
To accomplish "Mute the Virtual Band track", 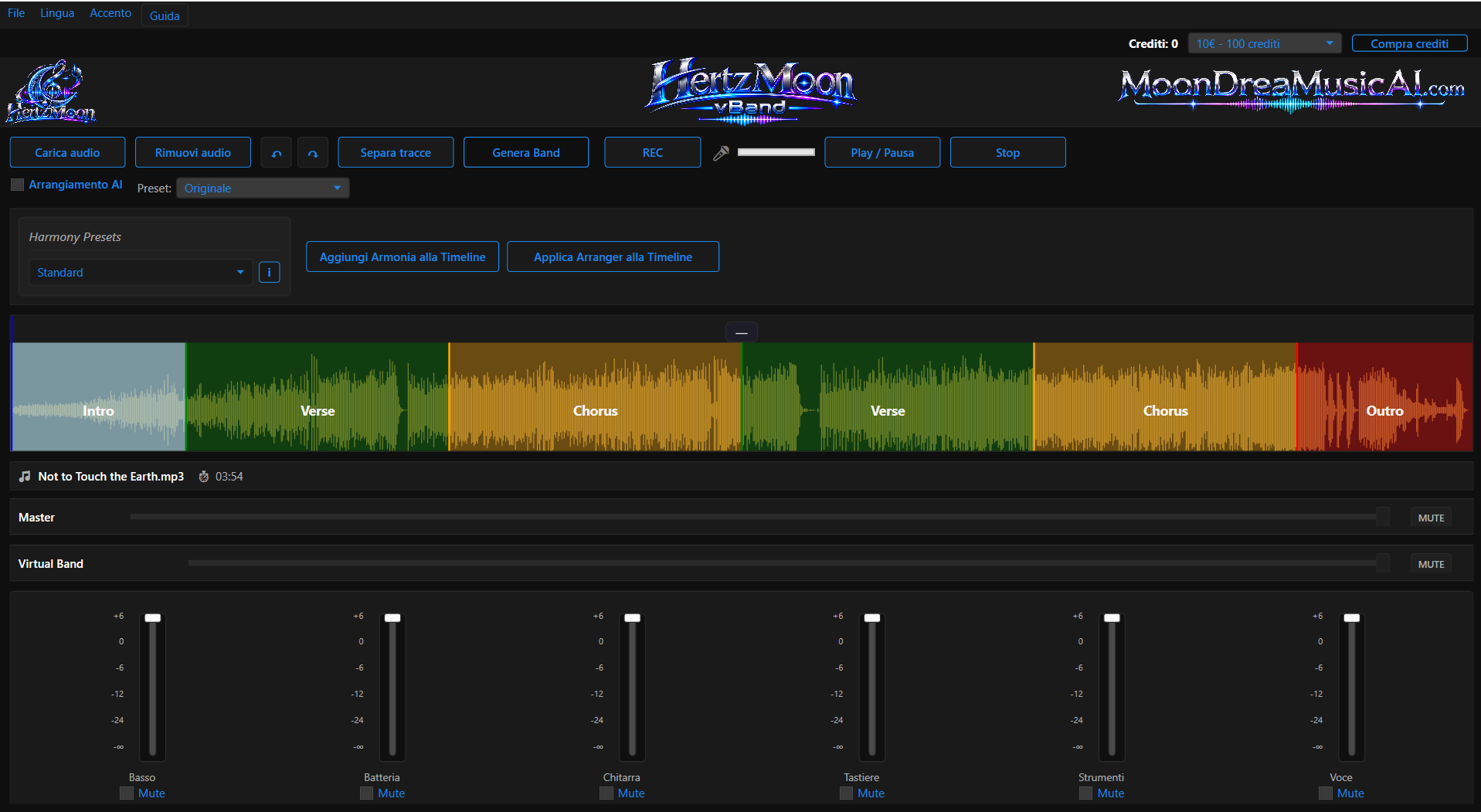I will (x=1431, y=564).
